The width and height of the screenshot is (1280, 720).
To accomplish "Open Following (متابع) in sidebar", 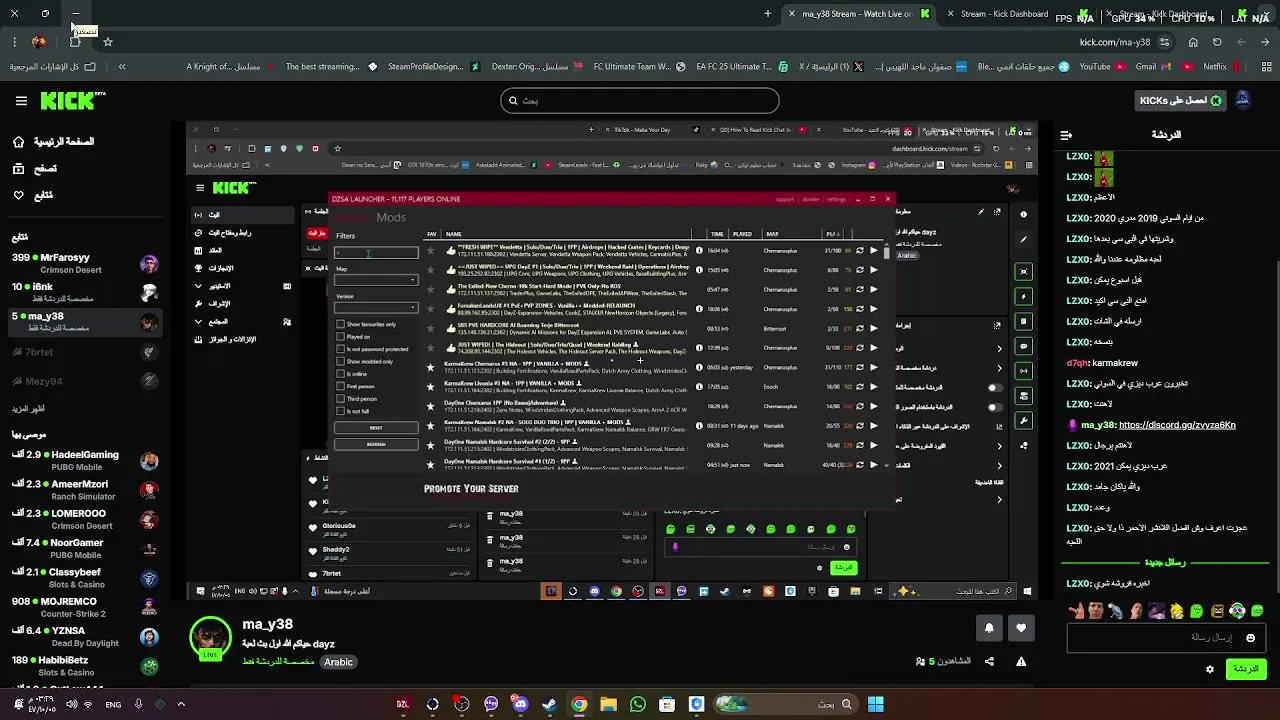I will point(33,195).
